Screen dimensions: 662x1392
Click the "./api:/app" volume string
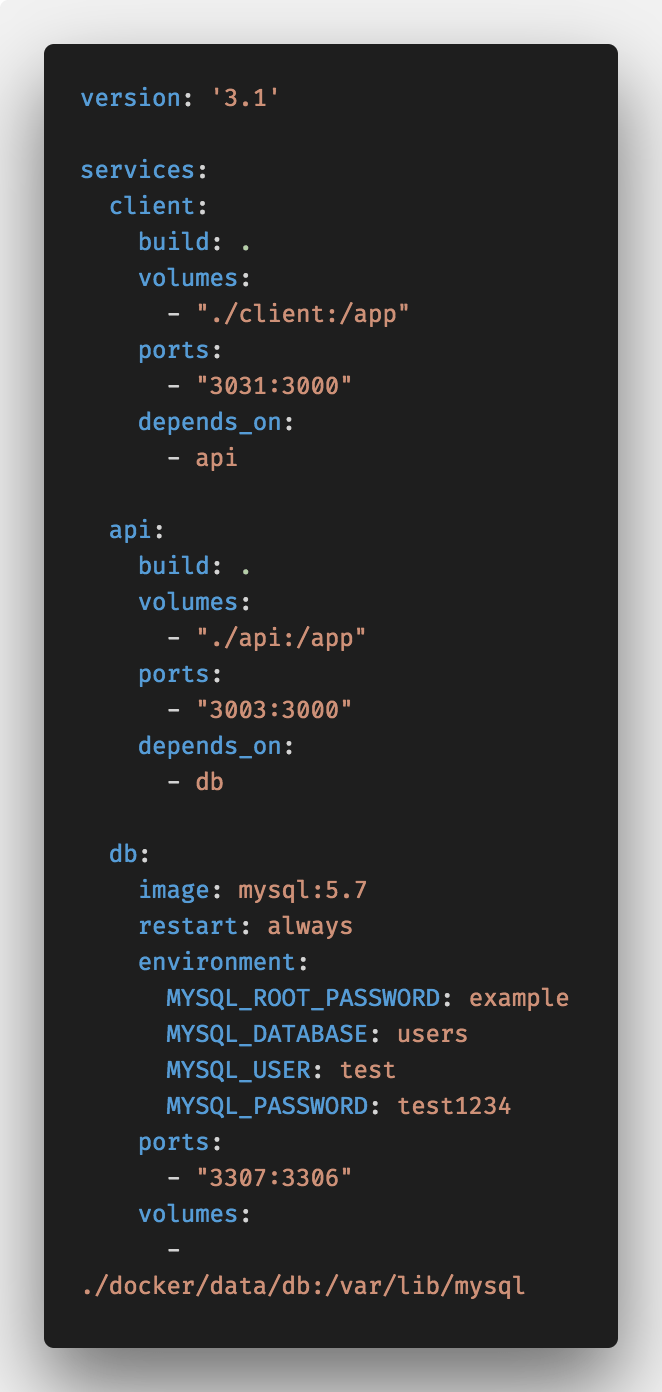tap(281, 638)
